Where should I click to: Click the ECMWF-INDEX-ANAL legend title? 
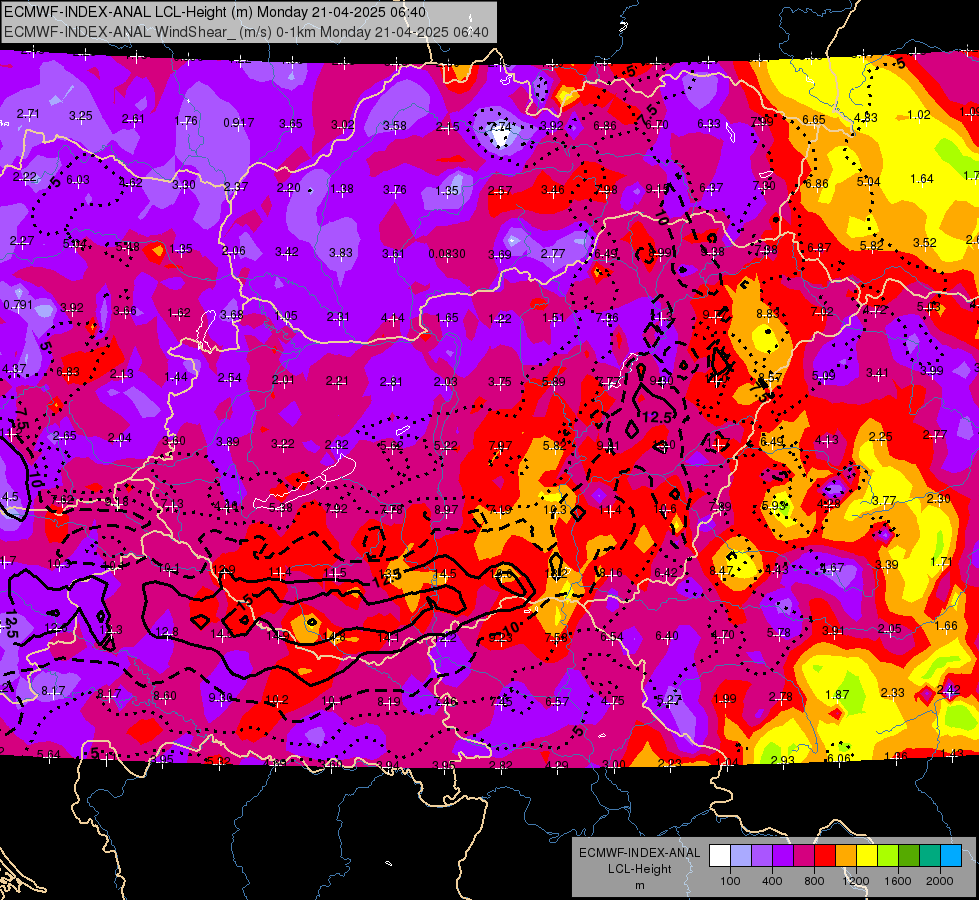pyautogui.click(x=639, y=853)
